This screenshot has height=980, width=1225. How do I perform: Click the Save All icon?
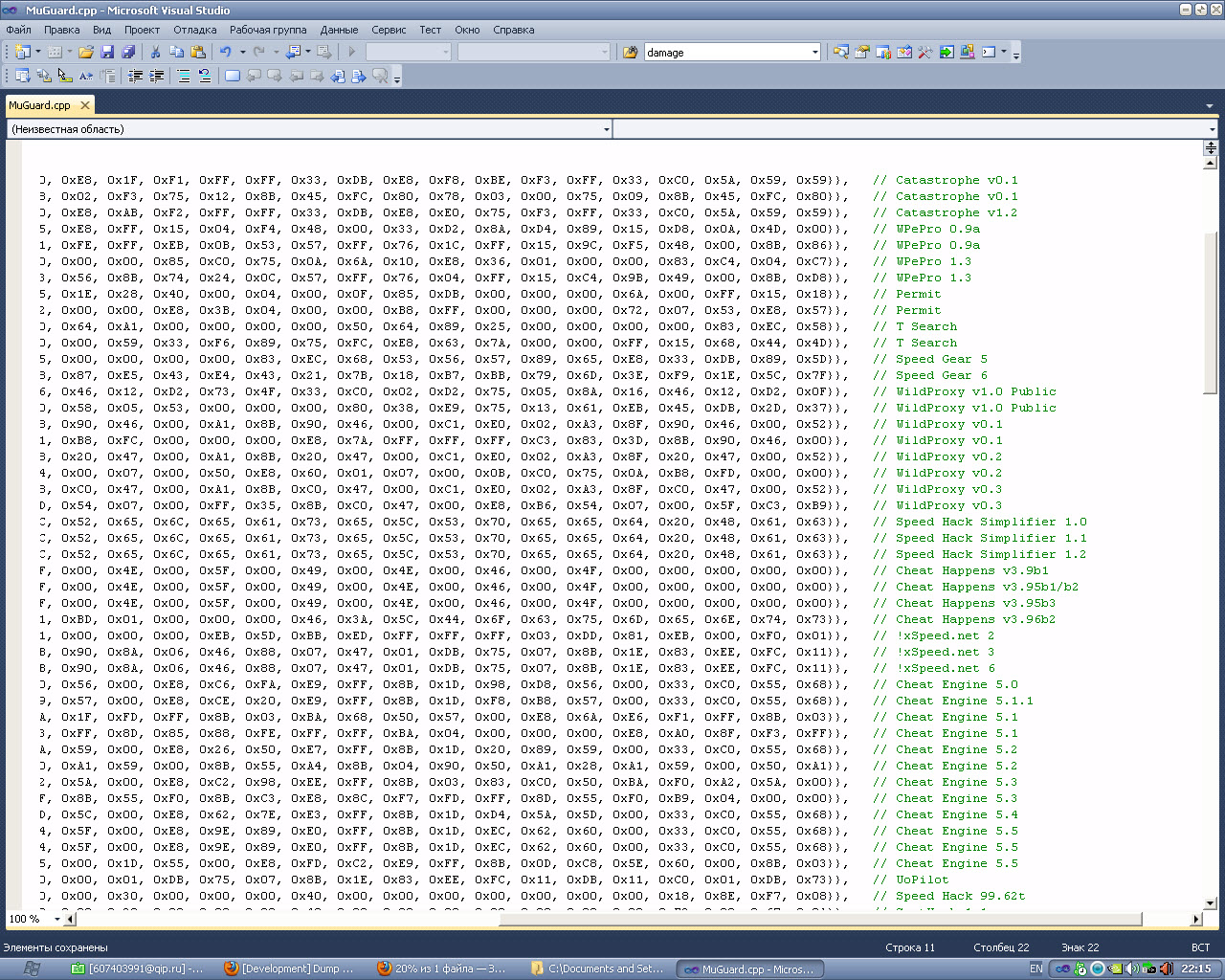[x=126, y=52]
